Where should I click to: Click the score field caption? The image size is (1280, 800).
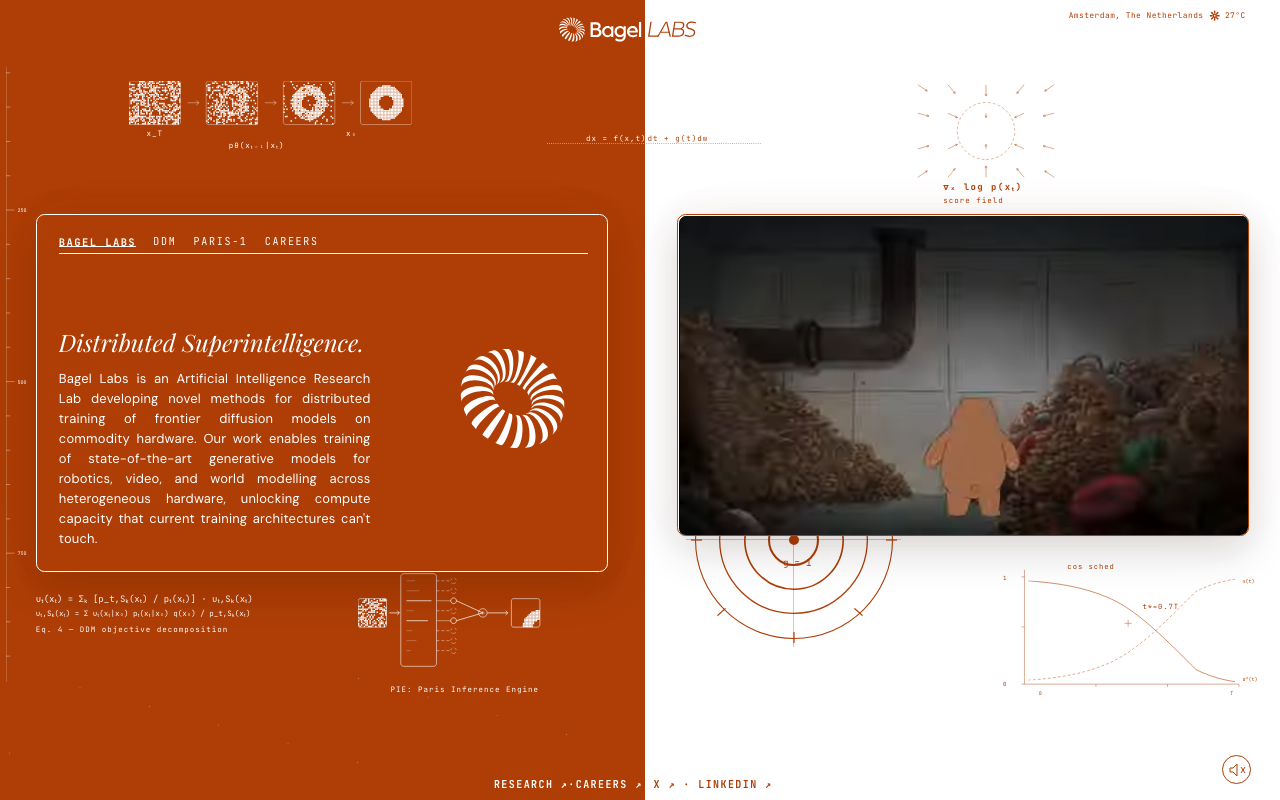point(973,200)
